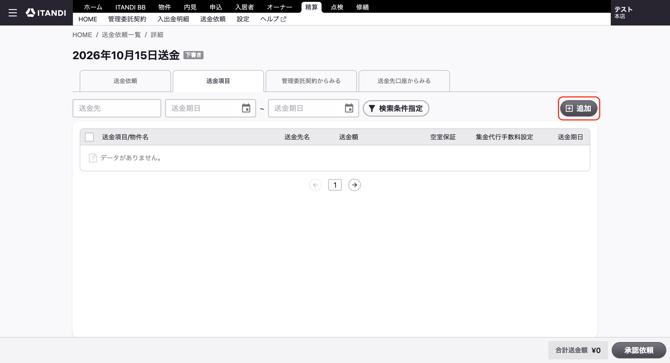This screenshot has height=363, width=670.
Task: Open 入出金明細 in the submenu
Action: [173, 19]
